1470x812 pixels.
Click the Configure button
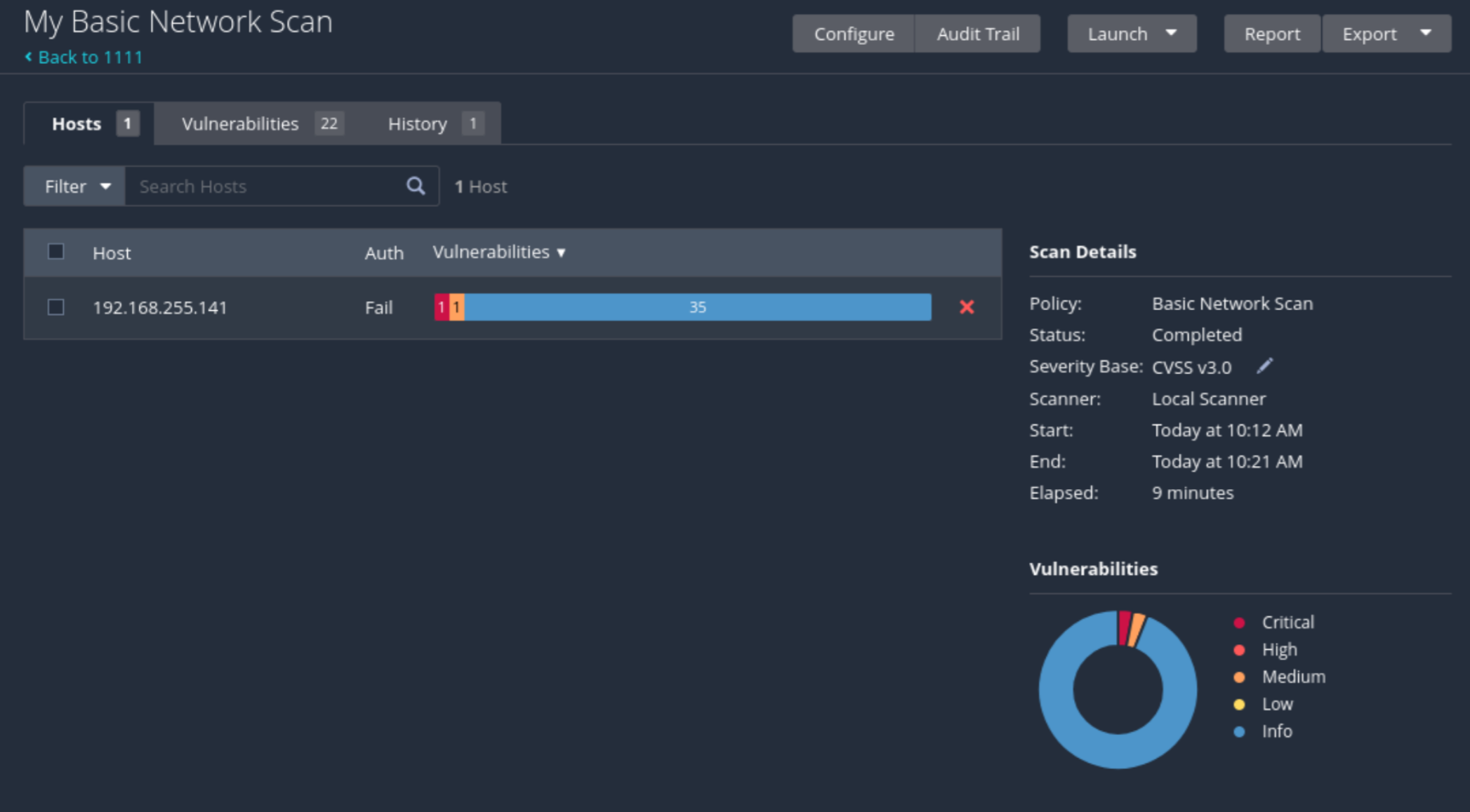(854, 34)
